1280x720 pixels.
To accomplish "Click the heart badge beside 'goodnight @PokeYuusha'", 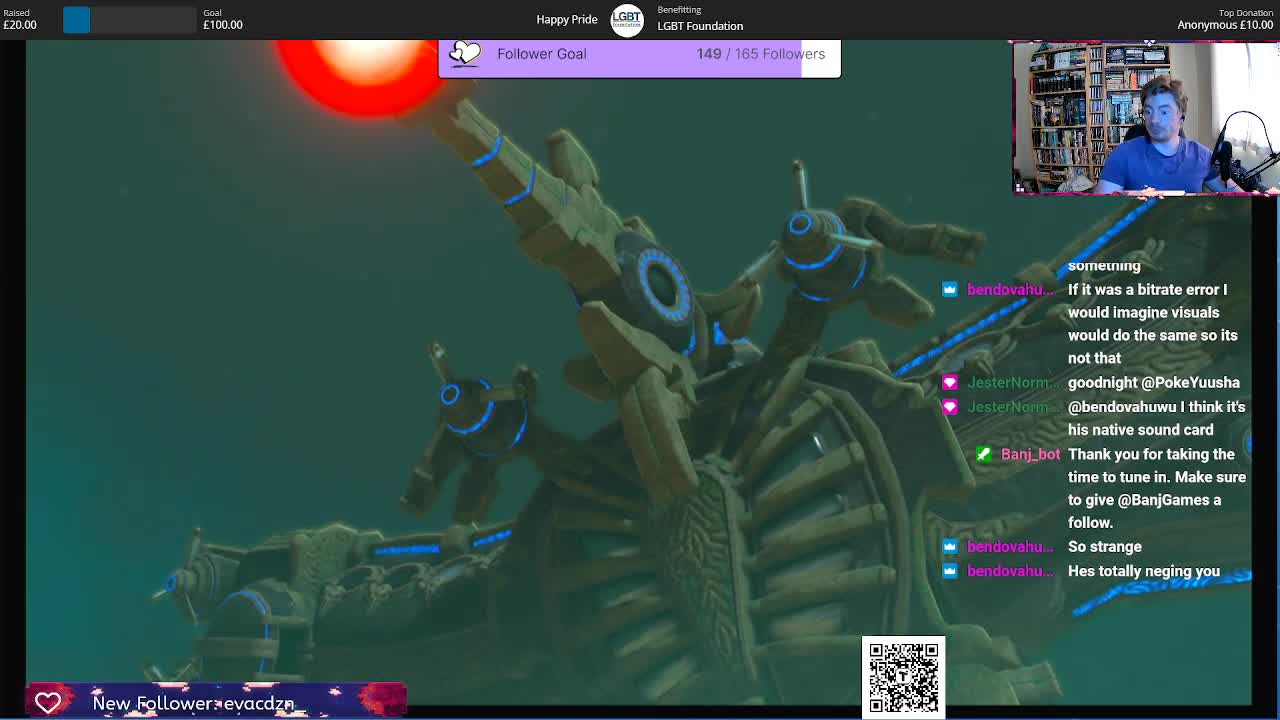I will (x=949, y=383).
